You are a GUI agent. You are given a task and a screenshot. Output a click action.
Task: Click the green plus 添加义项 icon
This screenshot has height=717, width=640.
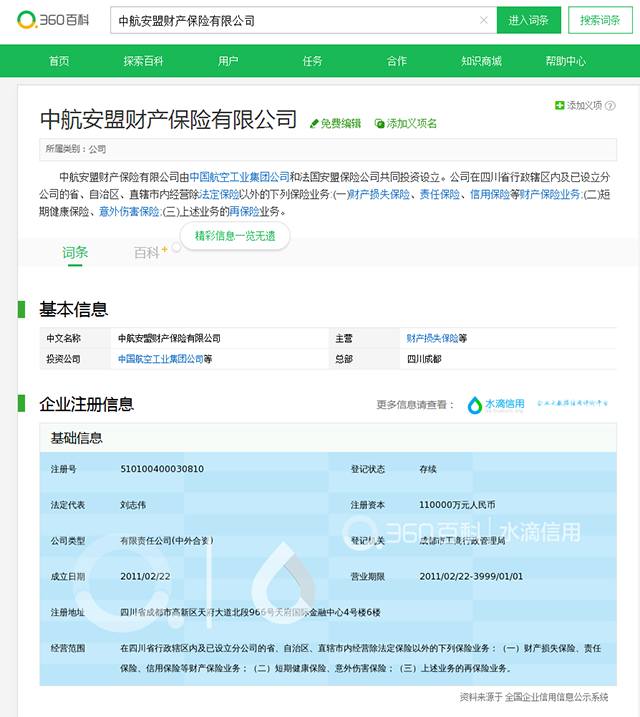(x=560, y=106)
